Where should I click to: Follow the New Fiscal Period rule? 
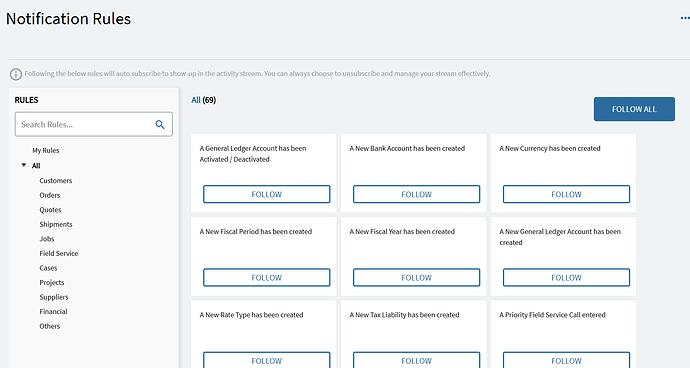click(x=267, y=277)
